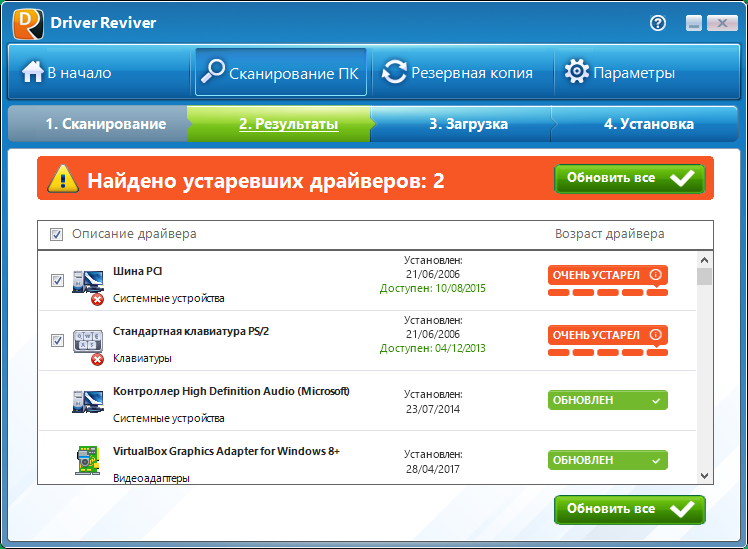748x549 pixels.
Task: Click red error badge on keyboard icon
Action: click(x=97, y=360)
